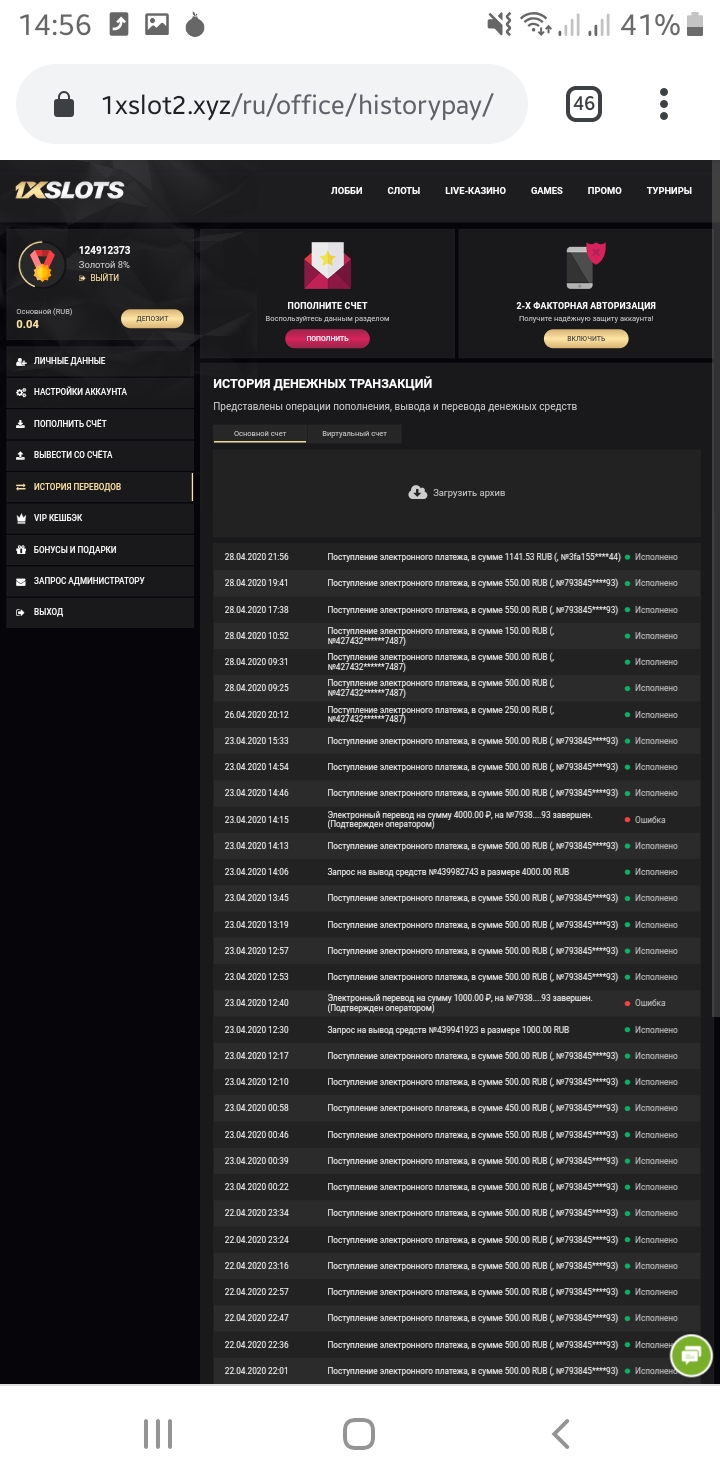Image resolution: width=720 pixels, height=1480 pixels.
Task: Open Настройки аккаунта via the gears icon
Action: 22,393
